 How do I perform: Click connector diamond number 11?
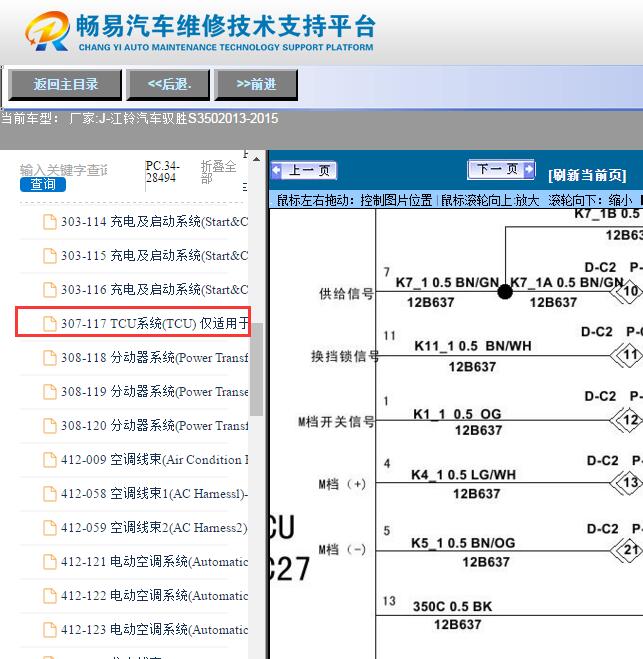(x=630, y=355)
